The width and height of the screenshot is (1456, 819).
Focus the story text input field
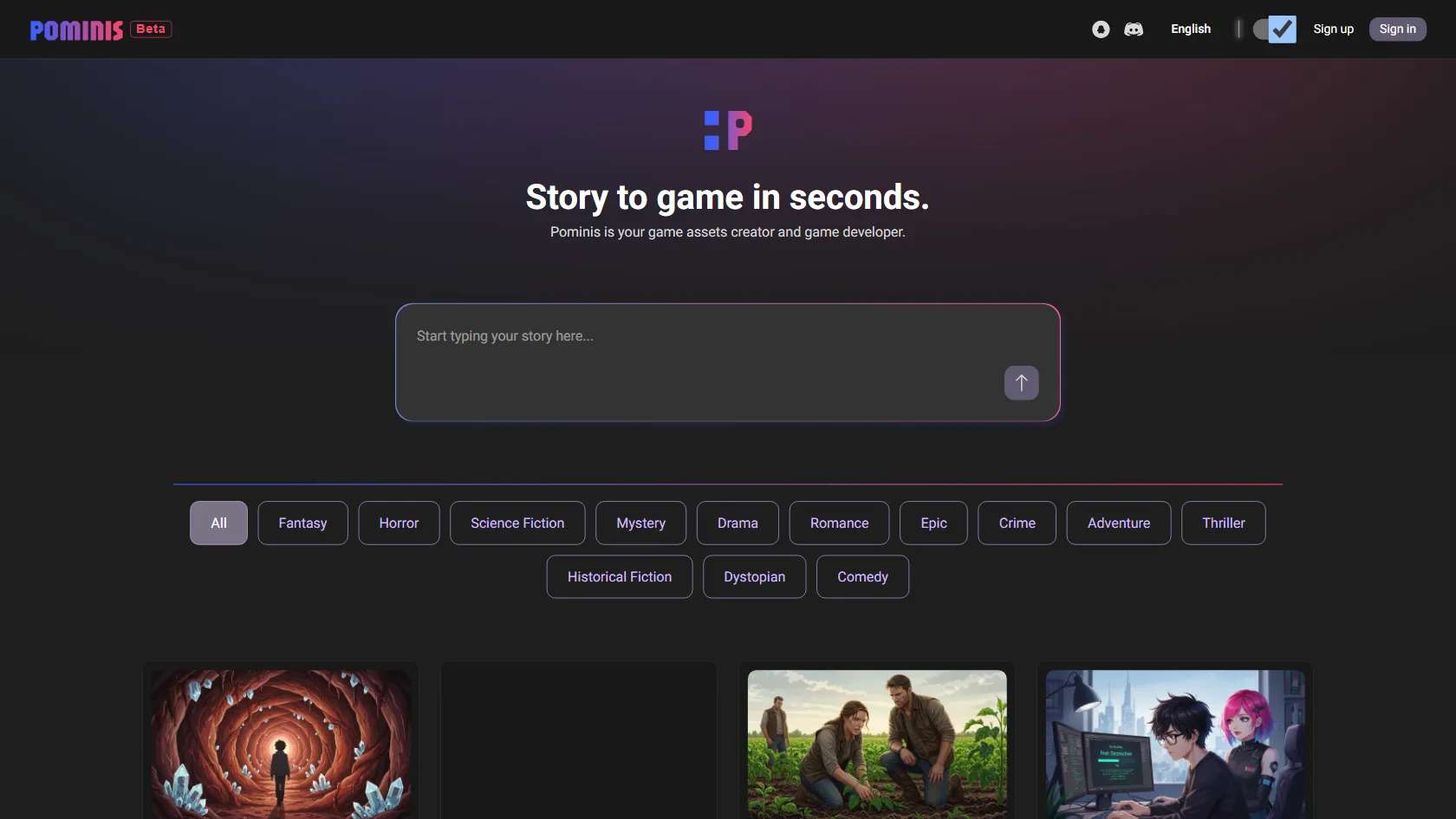coord(727,362)
